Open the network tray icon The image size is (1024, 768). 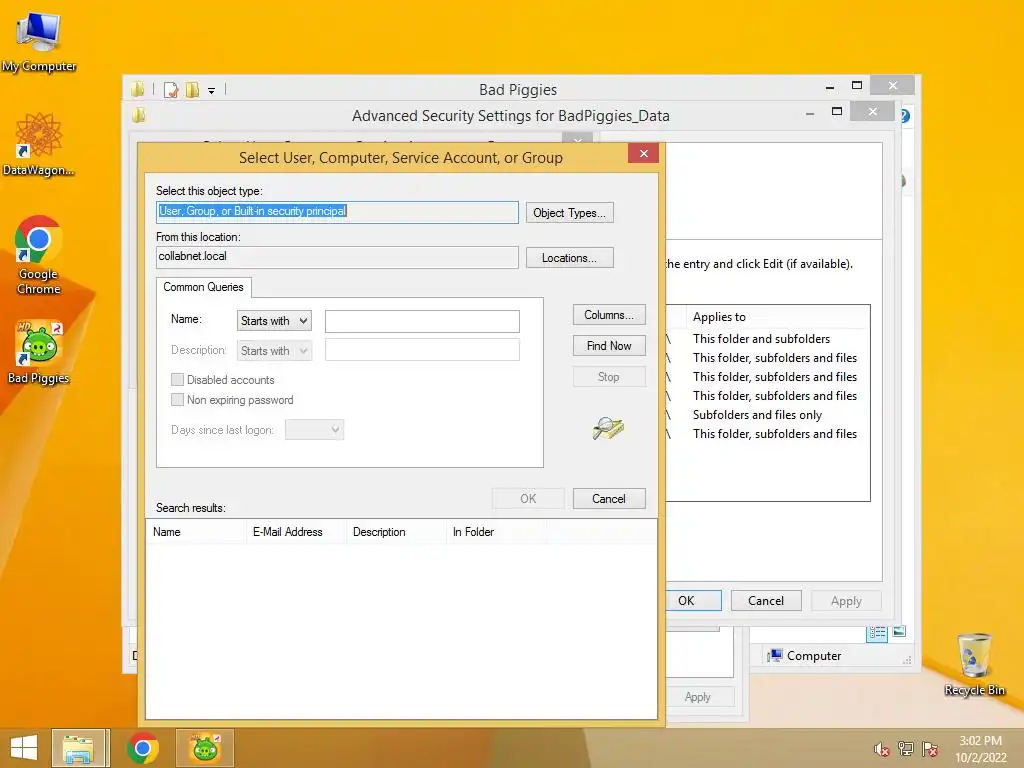click(x=906, y=749)
